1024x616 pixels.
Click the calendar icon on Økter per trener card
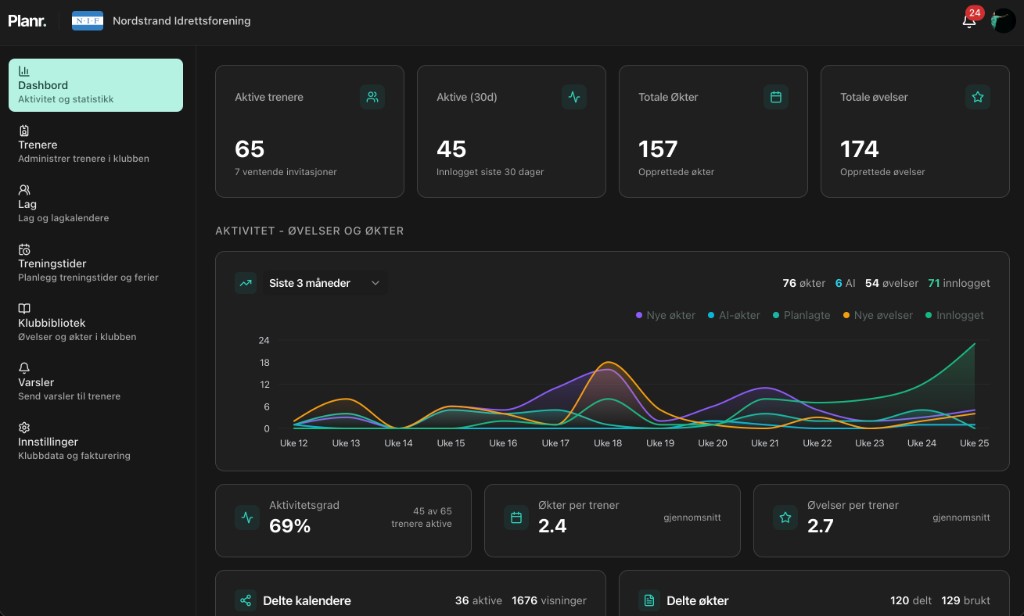pos(516,517)
